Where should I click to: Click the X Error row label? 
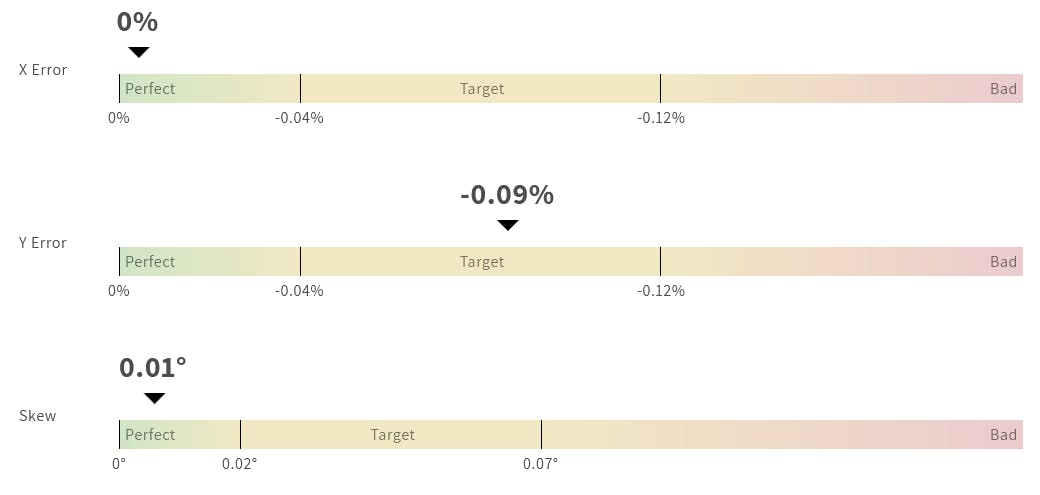coord(43,70)
